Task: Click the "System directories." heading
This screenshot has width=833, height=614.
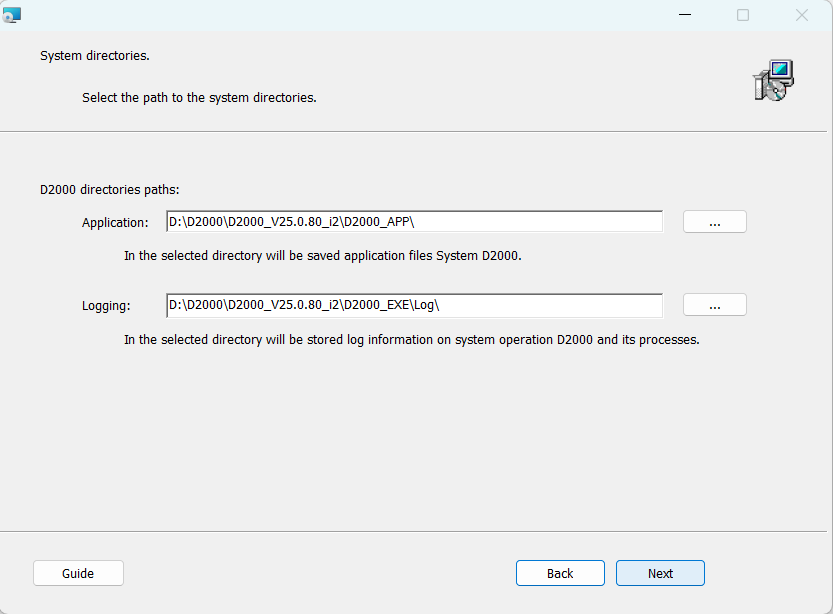Action: (95, 56)
